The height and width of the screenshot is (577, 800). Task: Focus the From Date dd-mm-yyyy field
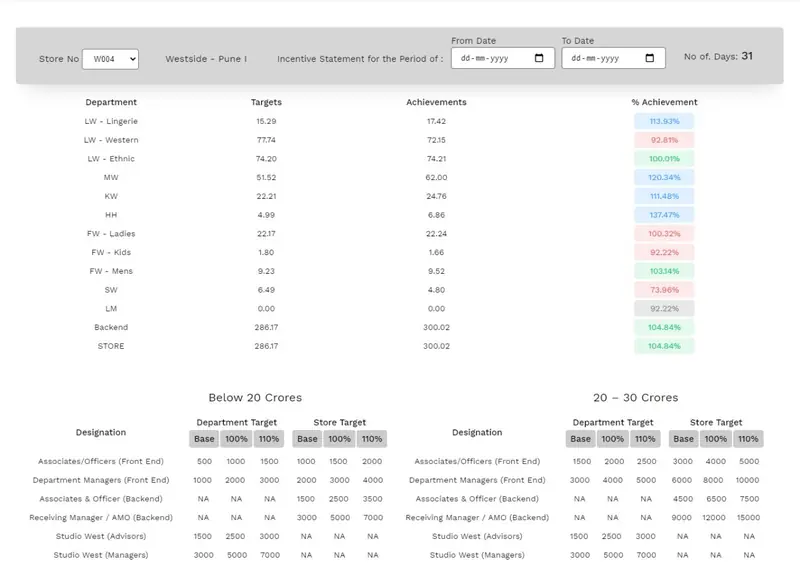(503, 58)
